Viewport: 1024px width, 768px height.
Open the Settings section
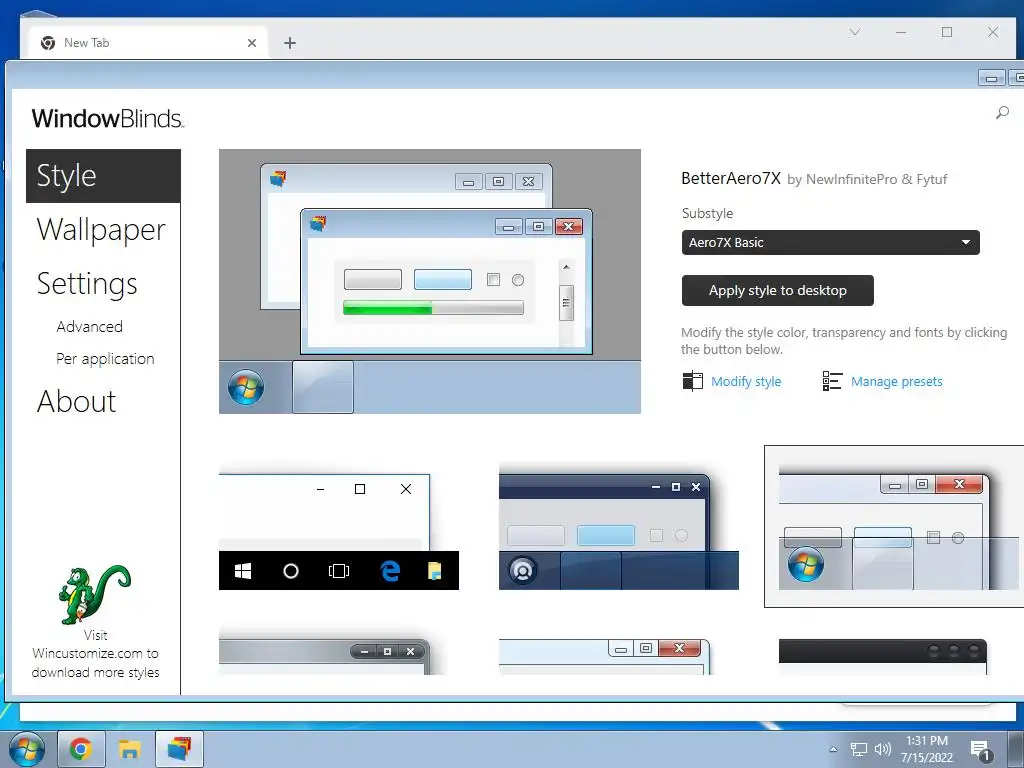coord(87,283)
